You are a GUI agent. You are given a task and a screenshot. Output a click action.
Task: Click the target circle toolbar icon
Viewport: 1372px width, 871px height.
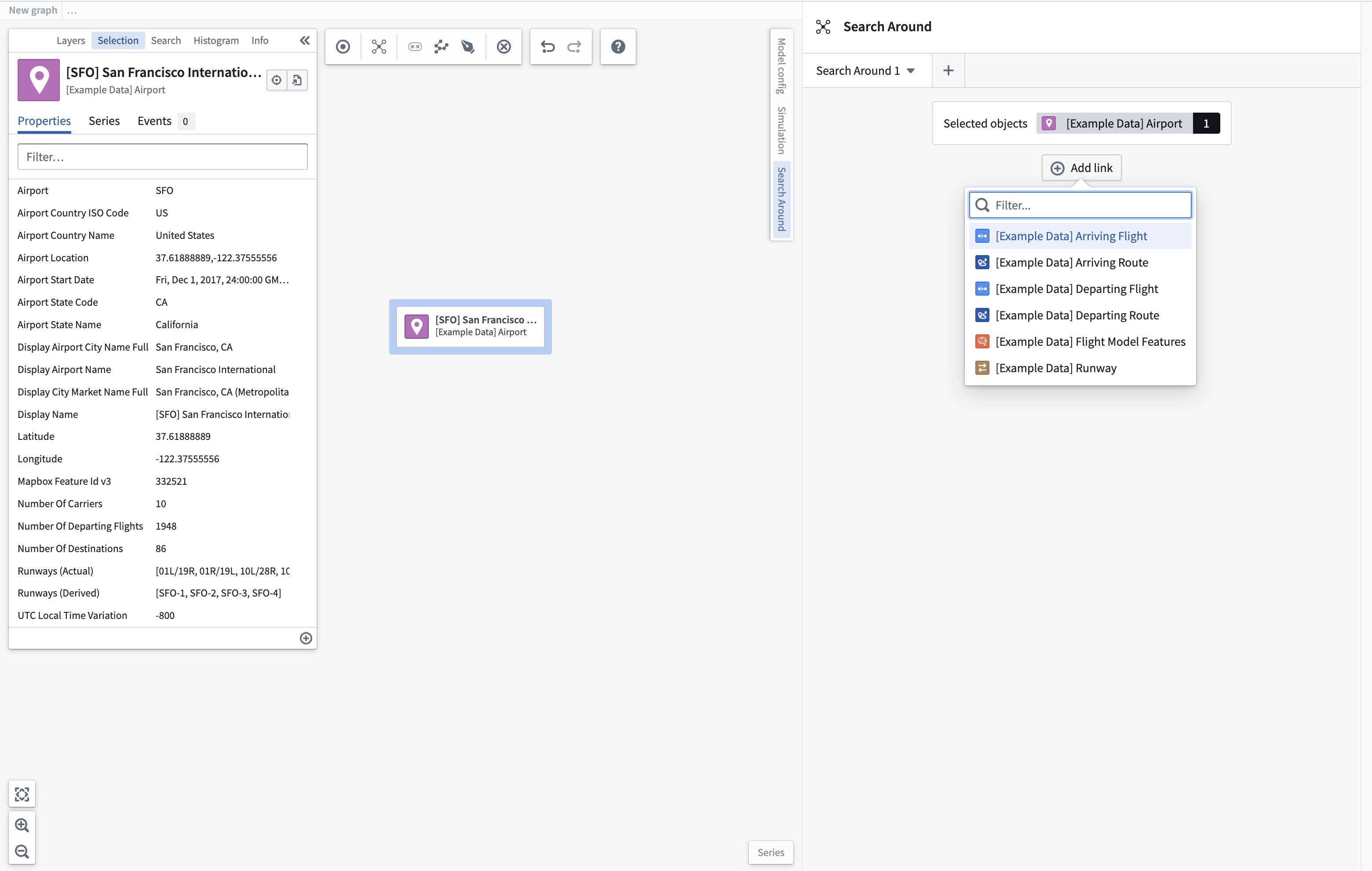(x=343, y=47)
